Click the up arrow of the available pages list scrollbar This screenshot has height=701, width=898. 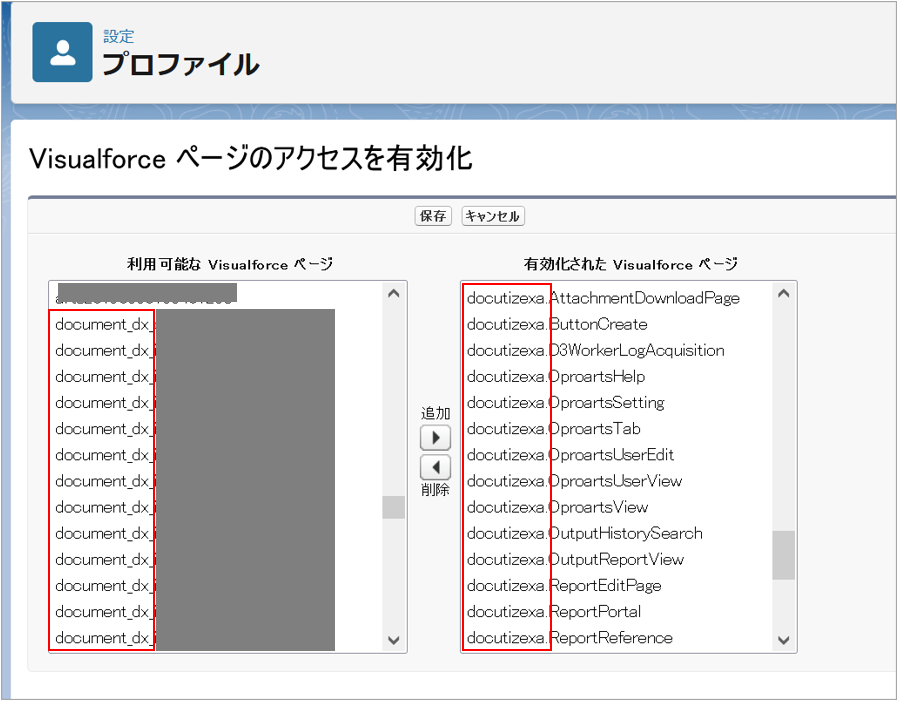(394, 294)
